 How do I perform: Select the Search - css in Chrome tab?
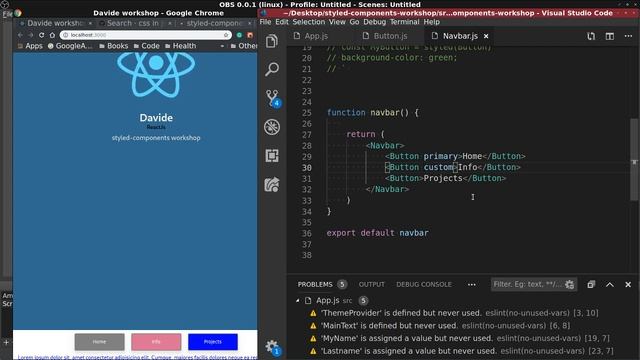point(135,23)
